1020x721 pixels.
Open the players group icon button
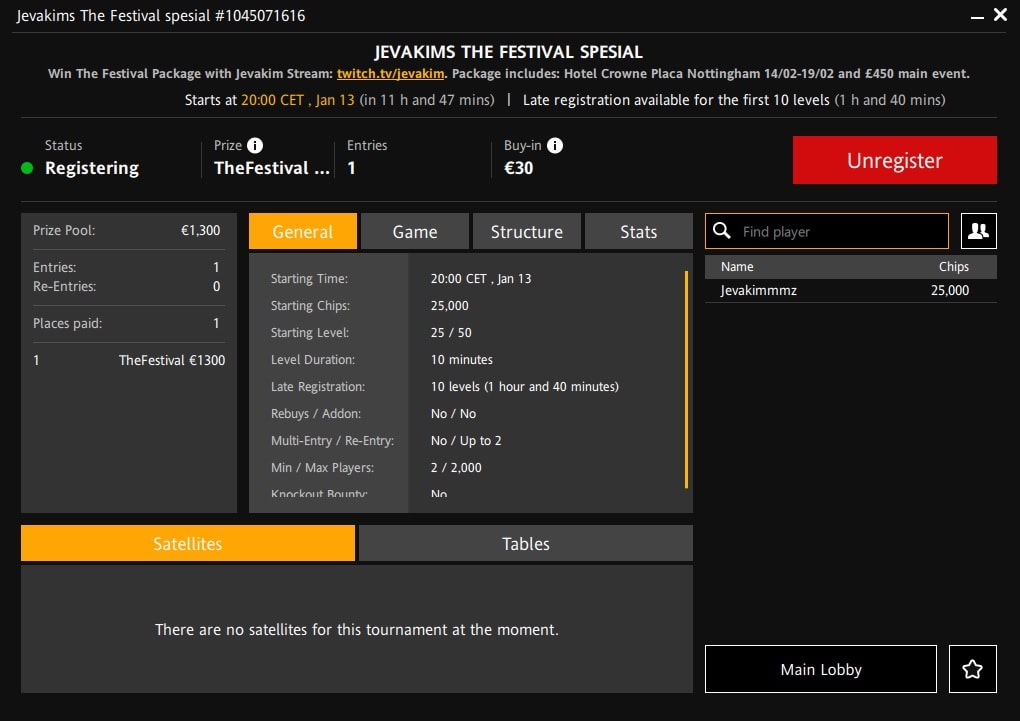(978, 231)
